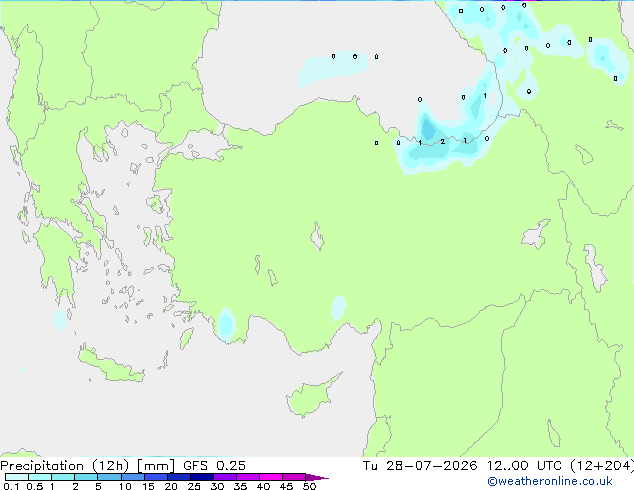Image resolution: width=634 pixels, height=490 pixels.
Task: Click the legend value "35"
Action: coord(240,486)
